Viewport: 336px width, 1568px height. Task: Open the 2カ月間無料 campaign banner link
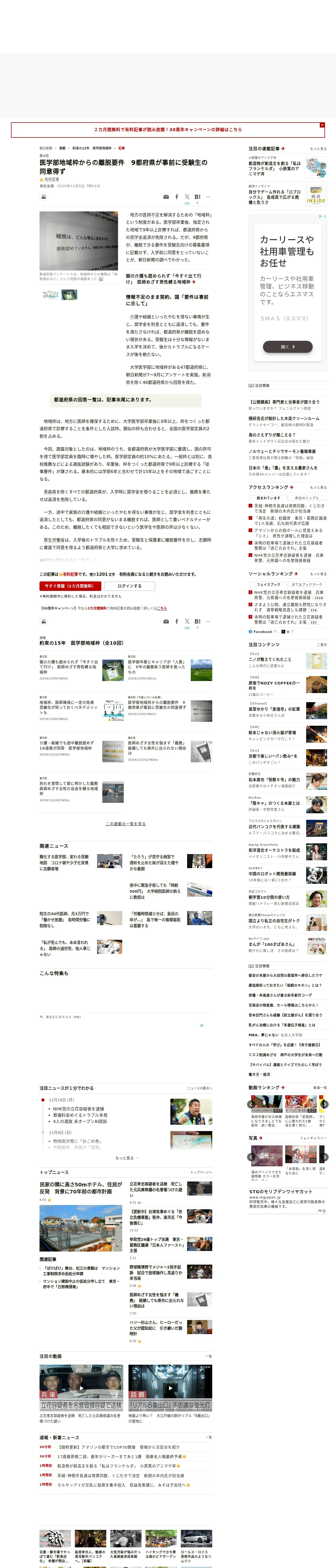pyautogui.click(x=168, y=130)
